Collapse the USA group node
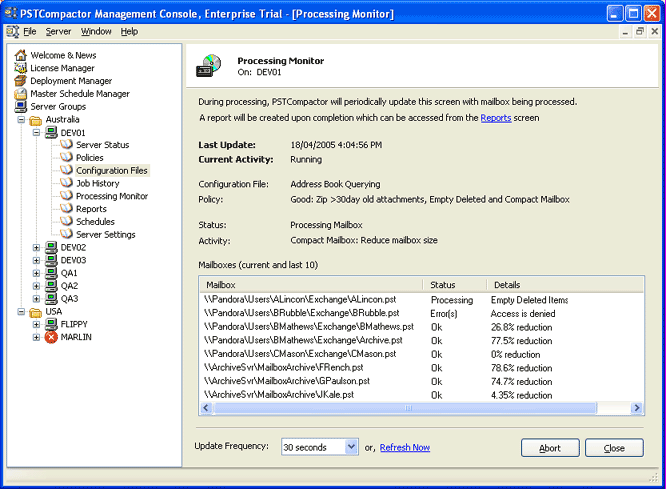Screen dimensions: 666x489 coord(21,311)
